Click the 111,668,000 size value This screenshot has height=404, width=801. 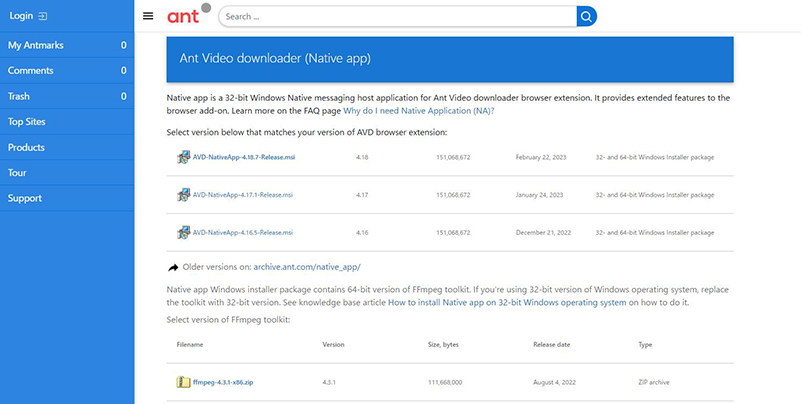pos(445,382)
